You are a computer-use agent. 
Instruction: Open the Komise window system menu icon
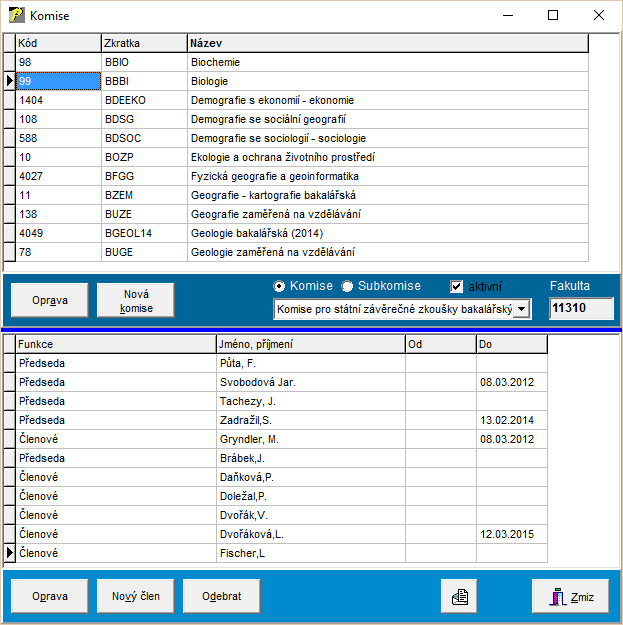pyautogui.click(x=16, y=16)
